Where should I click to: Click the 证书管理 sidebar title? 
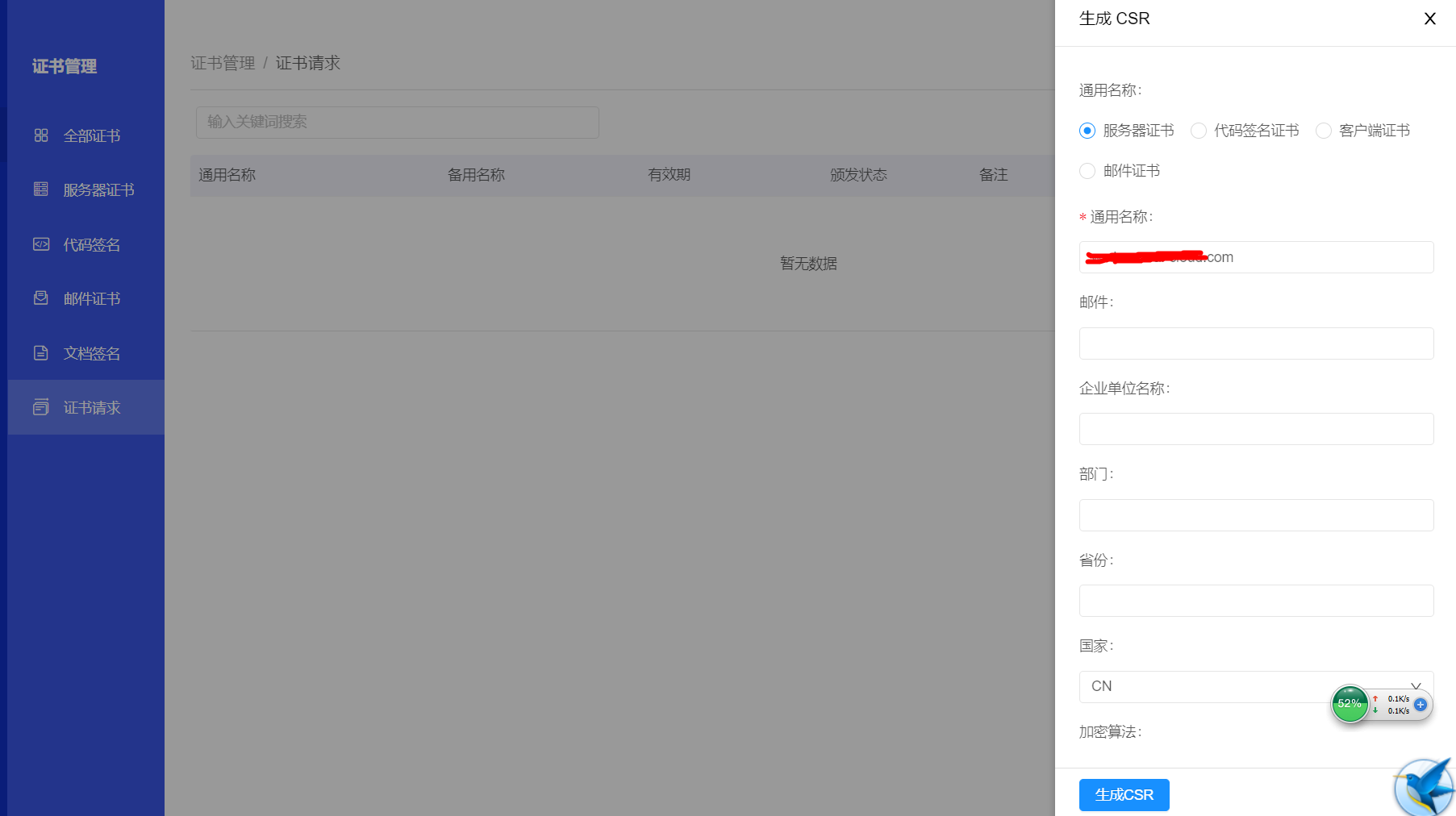pos(65,66)
